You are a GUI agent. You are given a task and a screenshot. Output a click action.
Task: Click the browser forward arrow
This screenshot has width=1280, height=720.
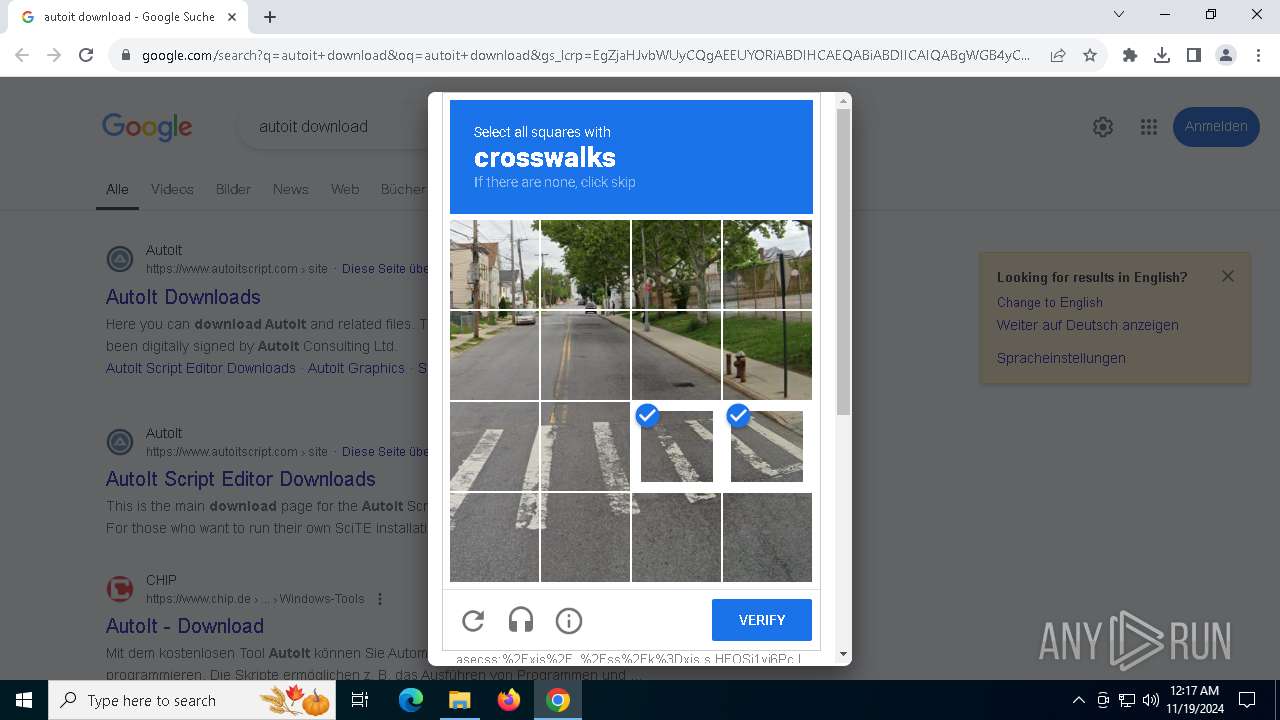point(54,55)
